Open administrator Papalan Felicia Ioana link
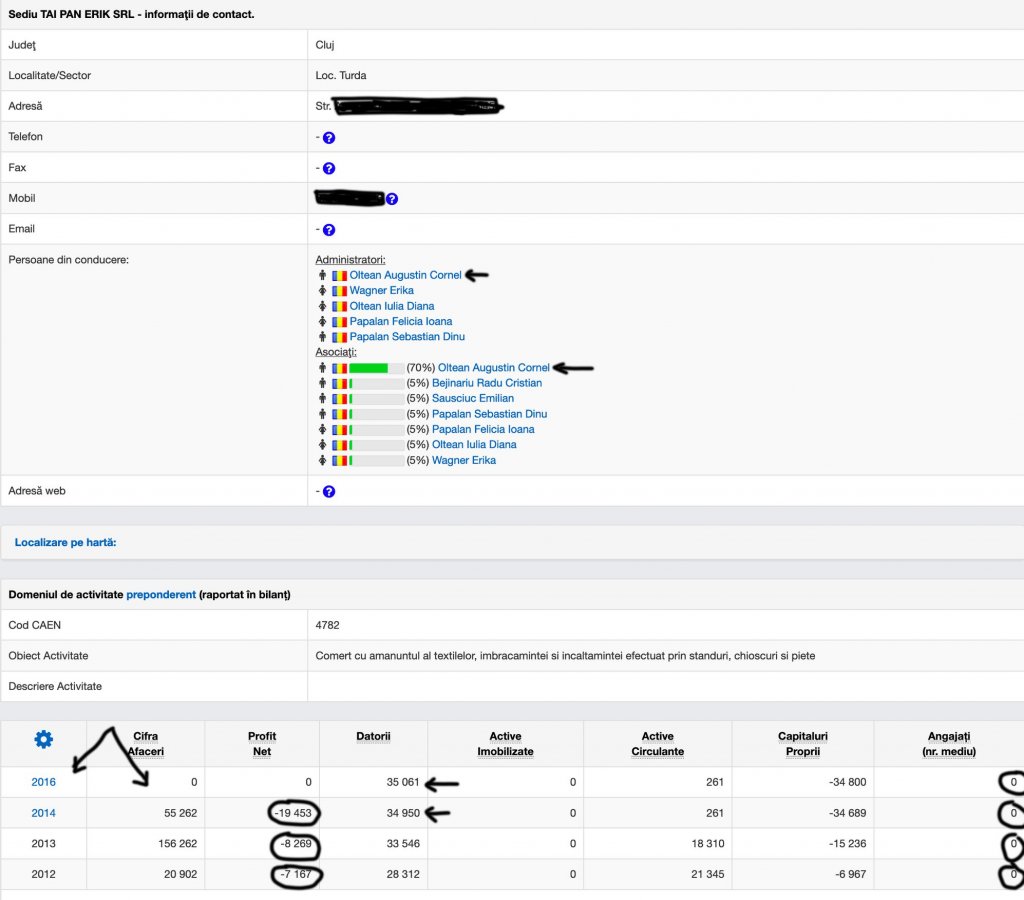 click(401, 321)
